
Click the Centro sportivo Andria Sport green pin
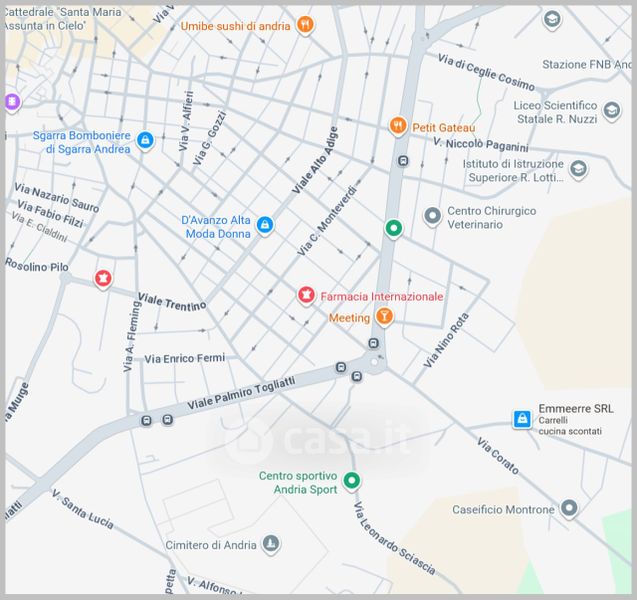coord(351,482)
